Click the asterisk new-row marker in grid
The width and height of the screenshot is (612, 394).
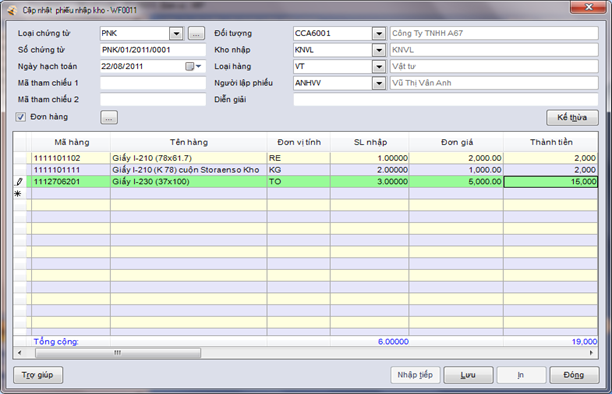18,194
